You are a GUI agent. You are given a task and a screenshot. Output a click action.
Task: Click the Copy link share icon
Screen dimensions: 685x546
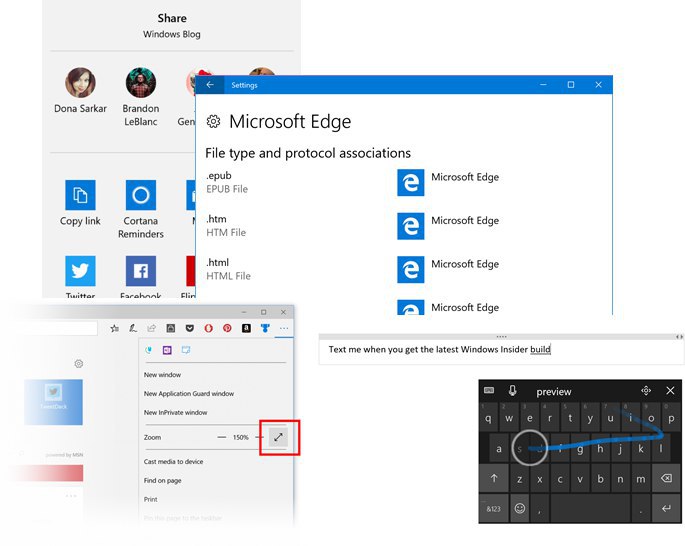click(80, 195)
